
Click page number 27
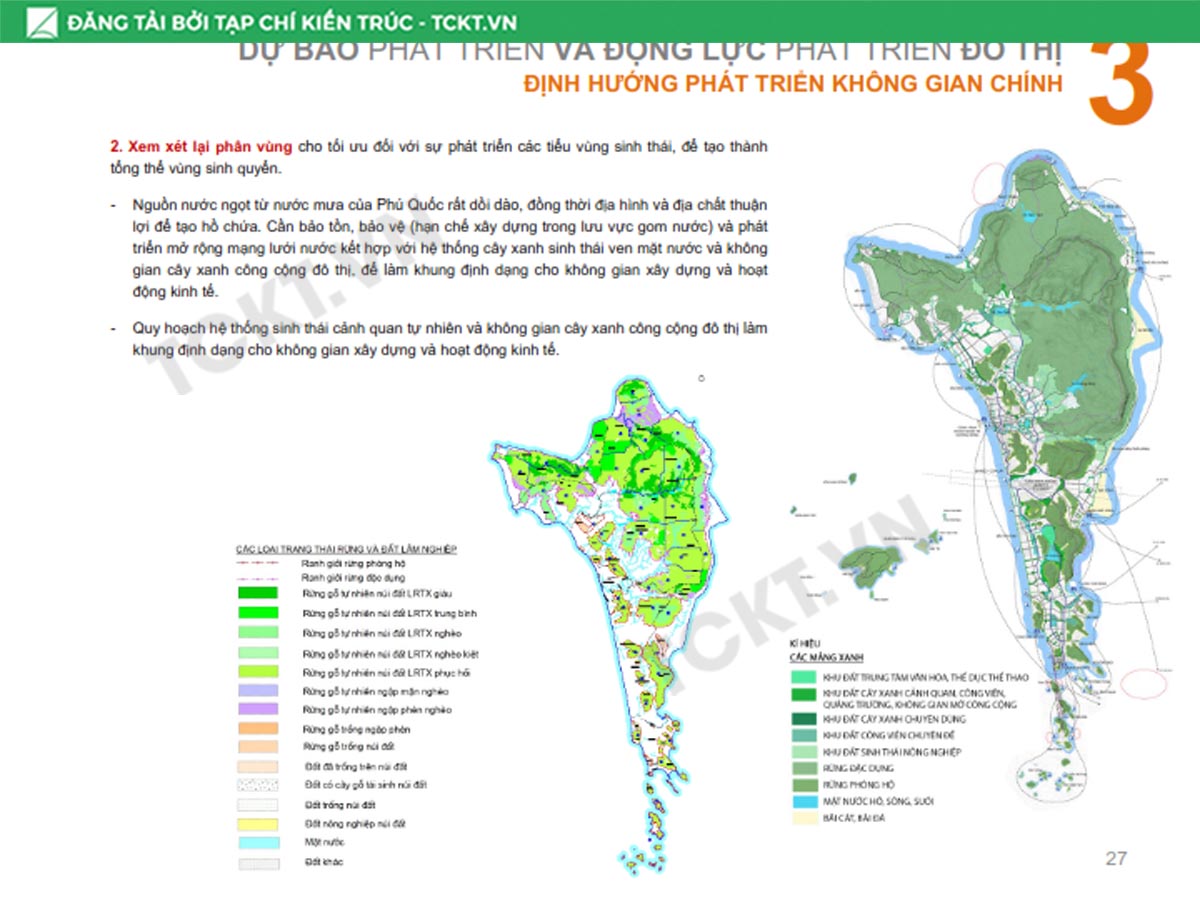(1116, 858)
